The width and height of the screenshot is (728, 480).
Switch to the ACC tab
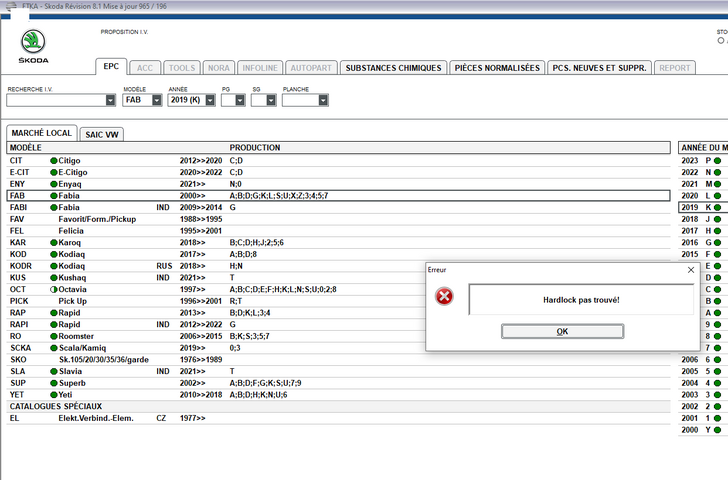coord(145,68)
